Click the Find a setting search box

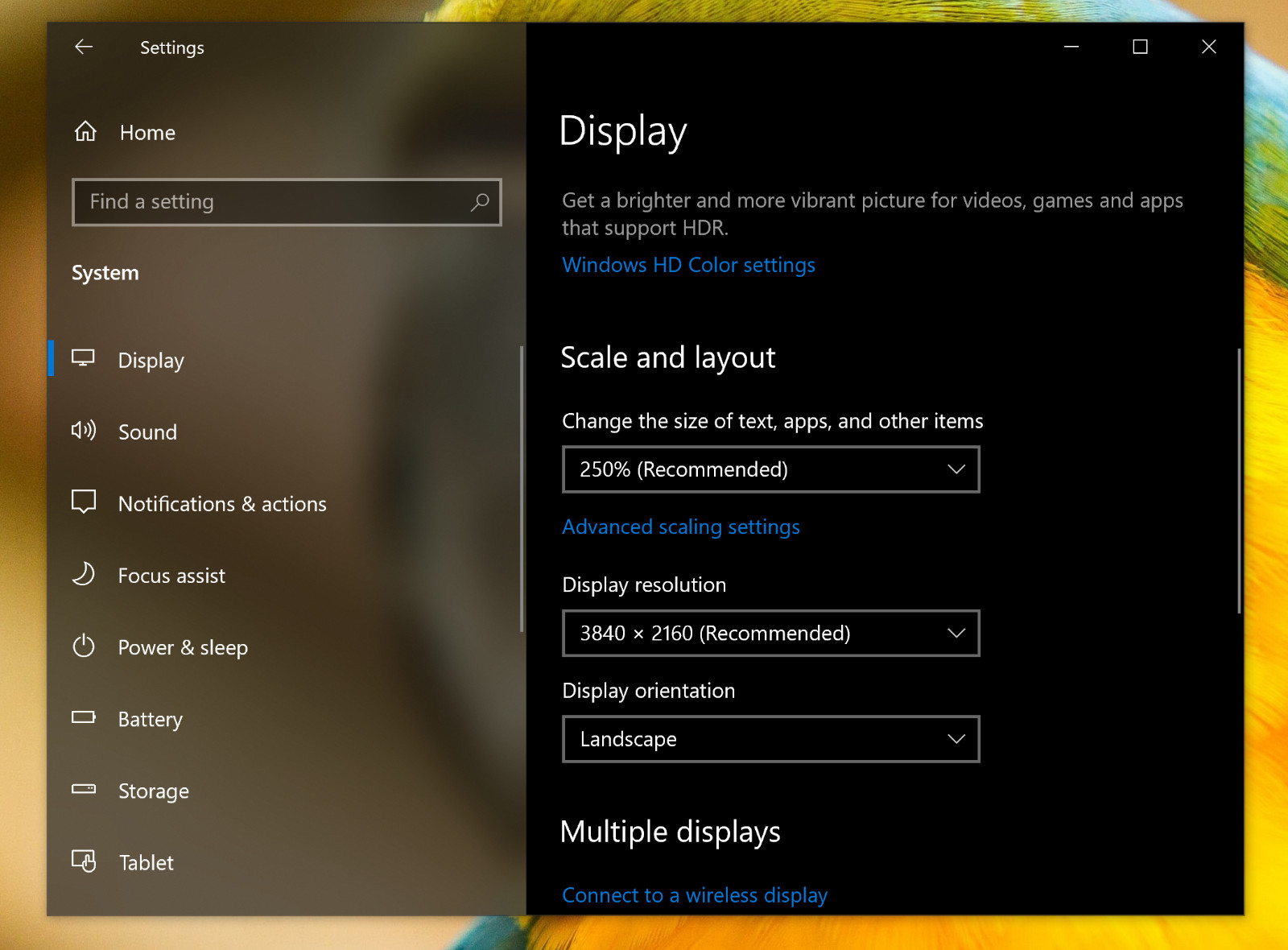pos(287,202)
